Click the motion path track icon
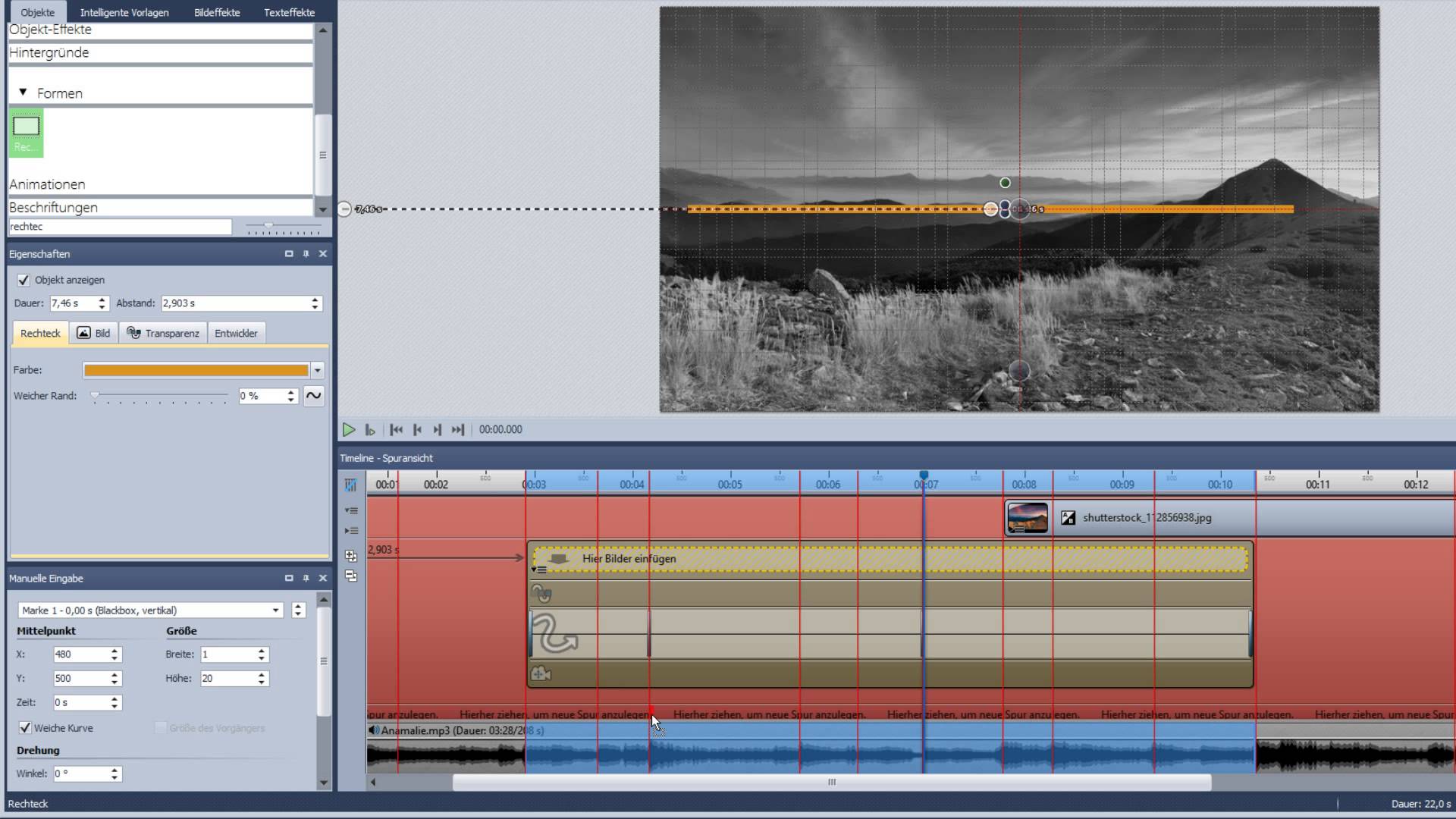 click(x=554, y=633)
